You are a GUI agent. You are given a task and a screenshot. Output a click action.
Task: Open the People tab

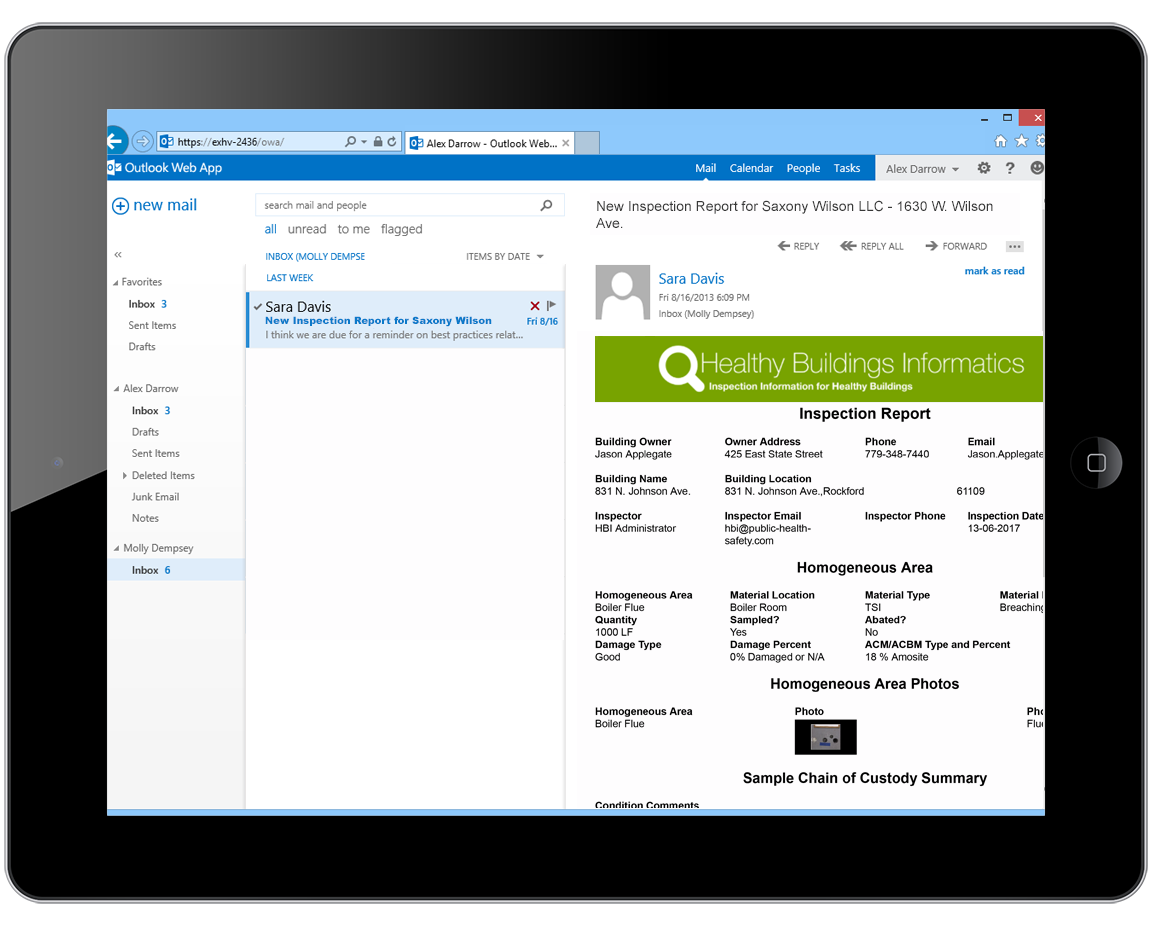(803, 168)
